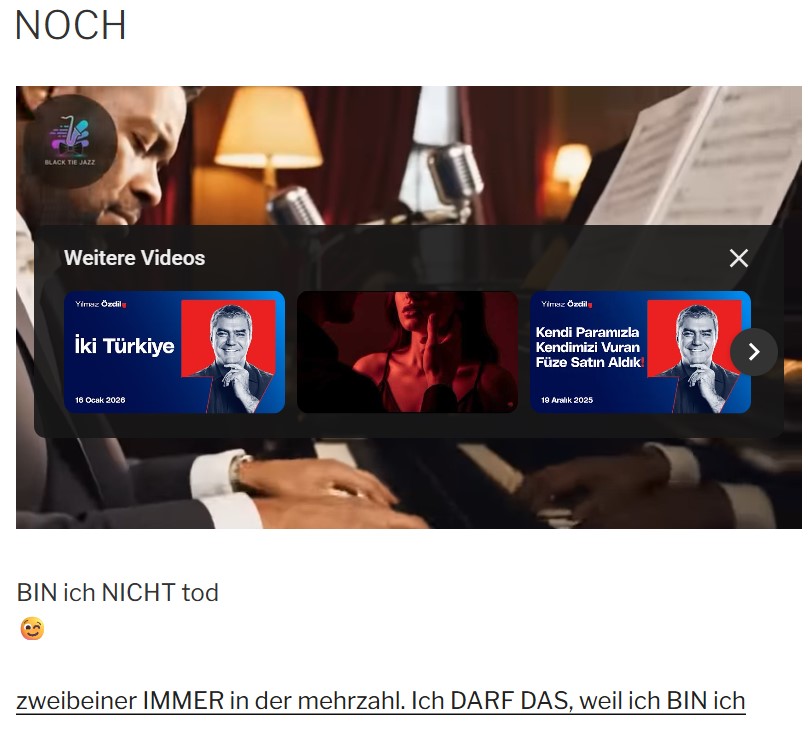Click the NOCH heading text
Viewport: 808px width, 733px height.
pyautogui.click(x=71, y=25)
